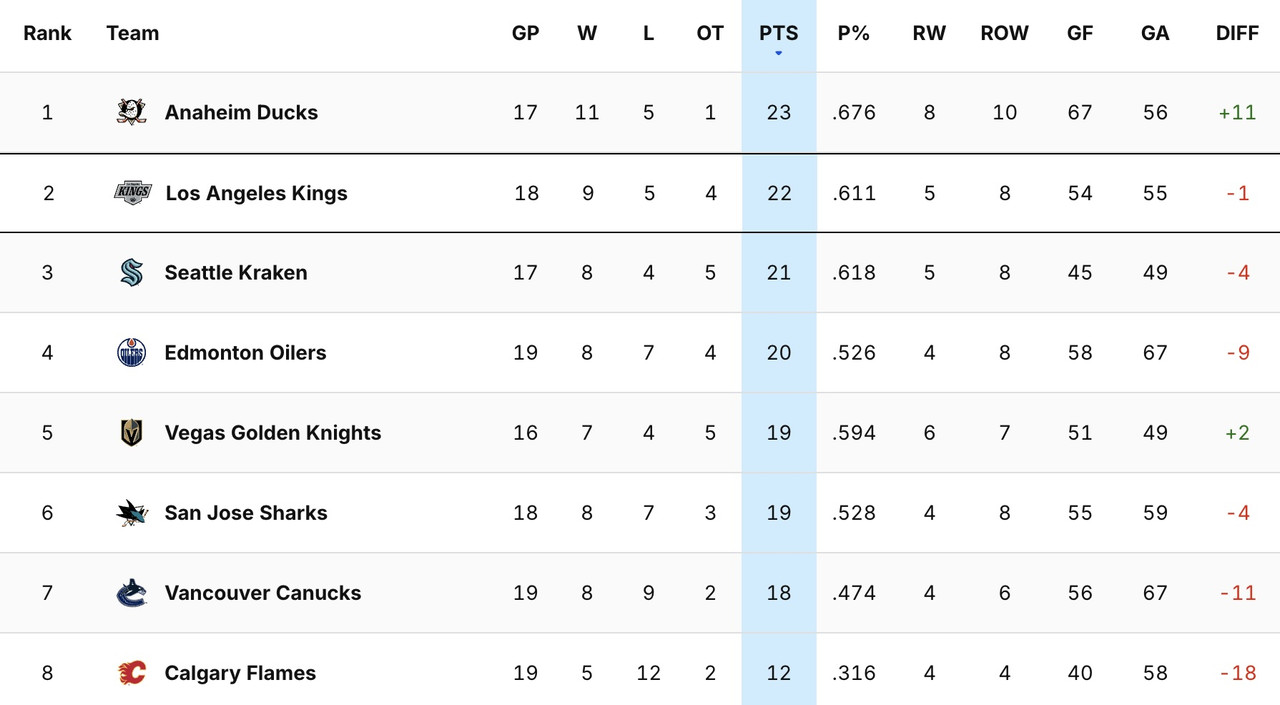The width and height of the screenshot is (1280, 705).
Task: Click the Vegas Golden Knights logo
Action: tap(131, 432)
